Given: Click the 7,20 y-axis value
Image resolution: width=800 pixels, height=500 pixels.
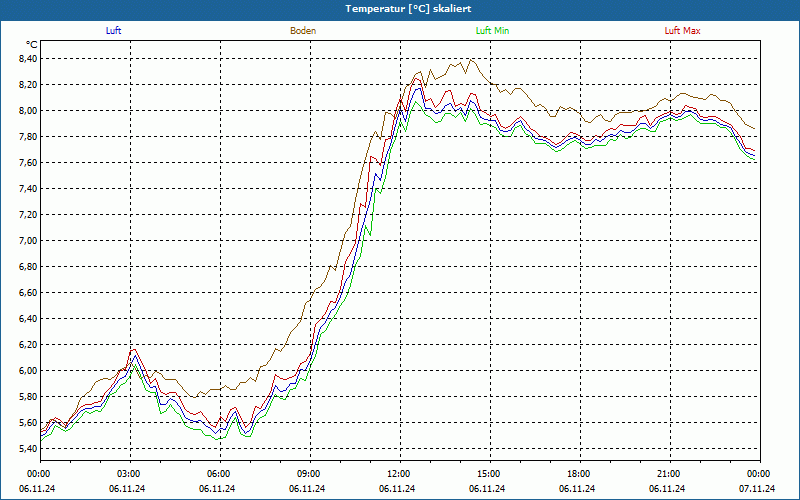Looking at the screenshot, I should point(29,215).
